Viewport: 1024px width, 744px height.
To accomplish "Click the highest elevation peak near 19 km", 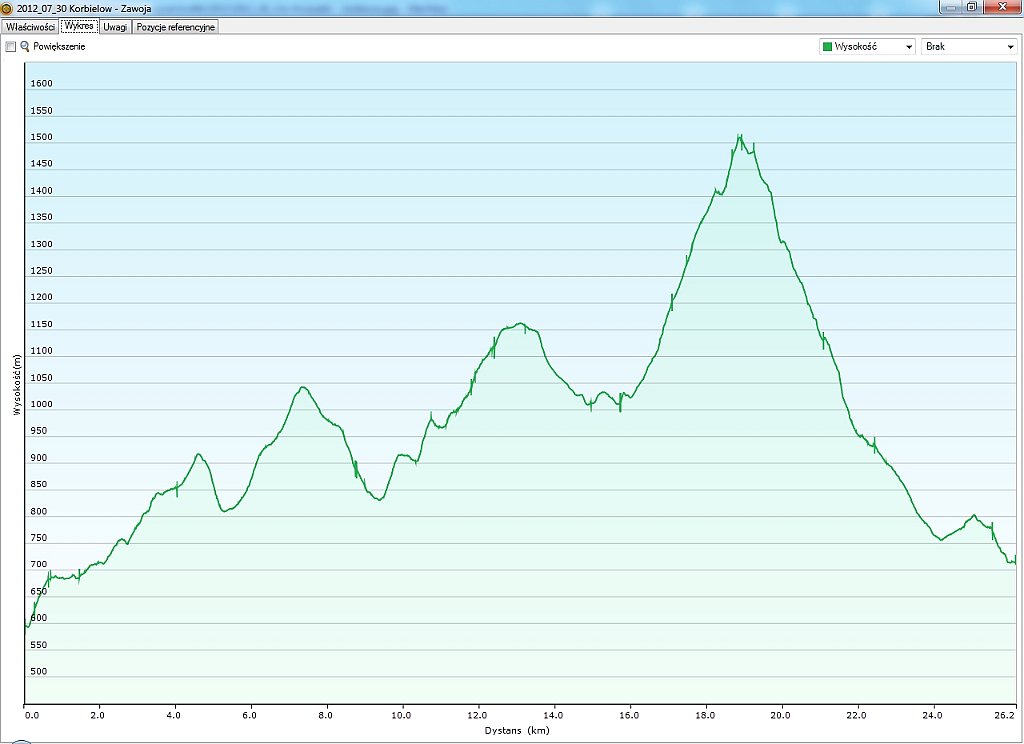I will (739, 136).
